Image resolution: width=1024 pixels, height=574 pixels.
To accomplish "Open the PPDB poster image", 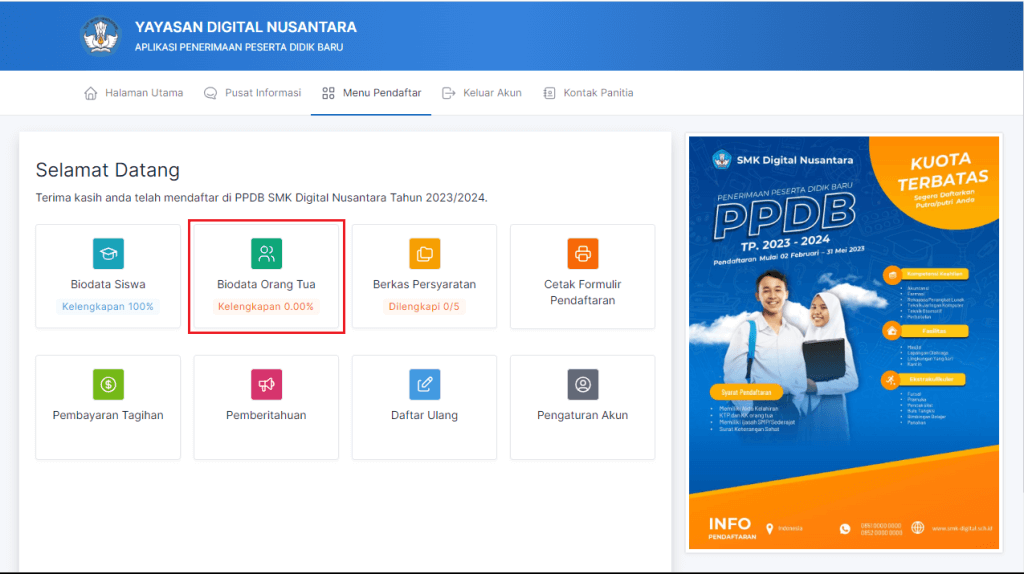I will (843, 342).
